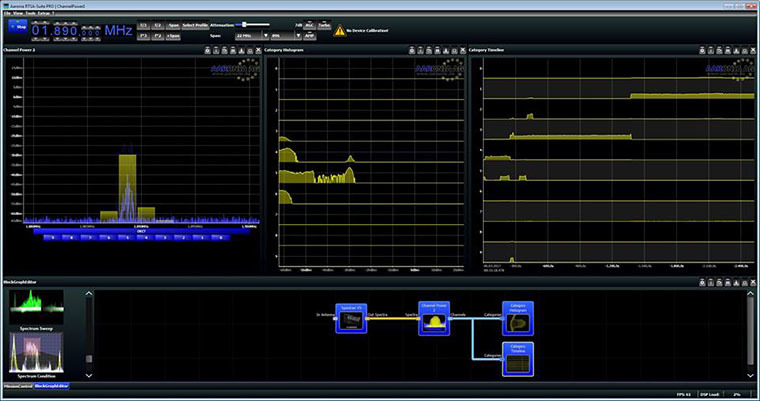The image size is (760, 401).
Task: Open the Span 22 MHz dropdown
Action: click(x=252, y=36)
